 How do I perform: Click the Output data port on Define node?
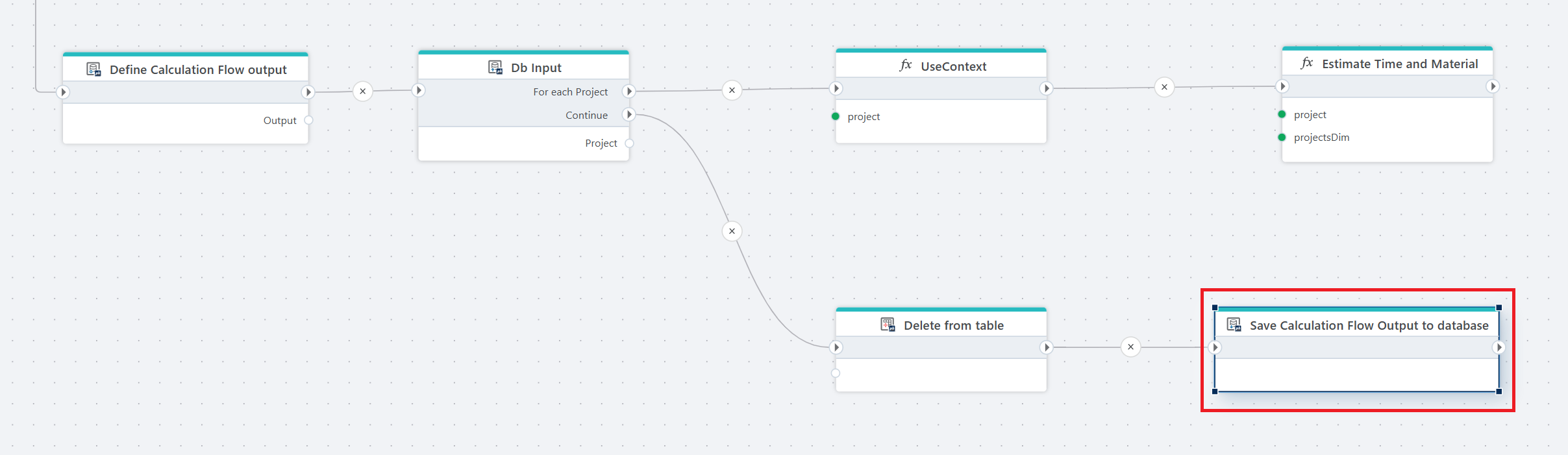click(x=308, y=120)
